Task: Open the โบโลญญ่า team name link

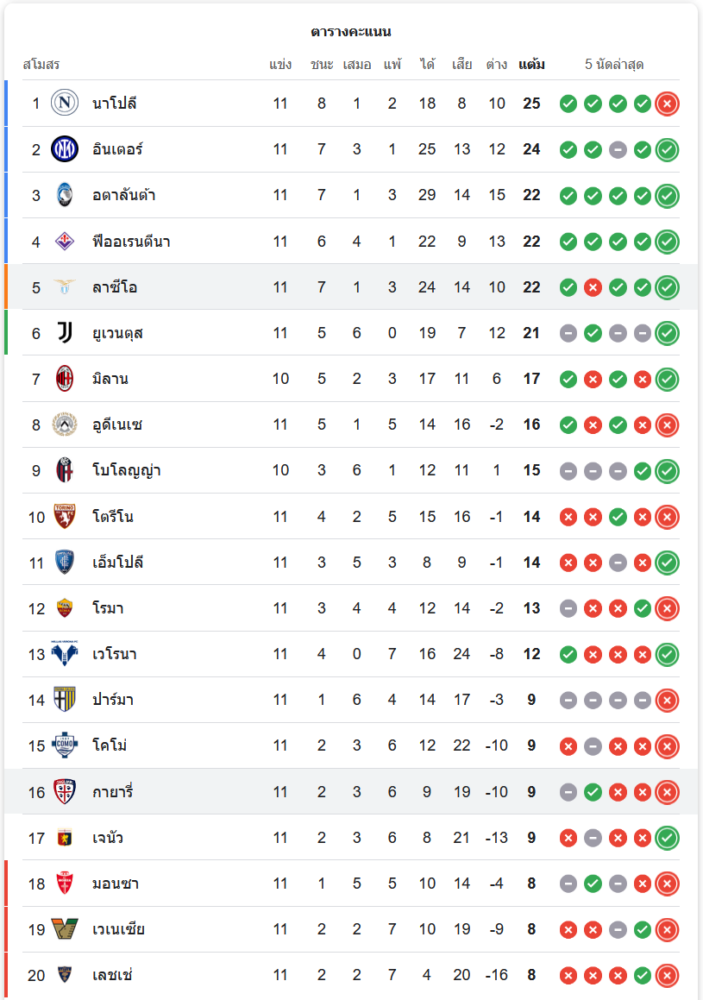Action: pos(126,471)
